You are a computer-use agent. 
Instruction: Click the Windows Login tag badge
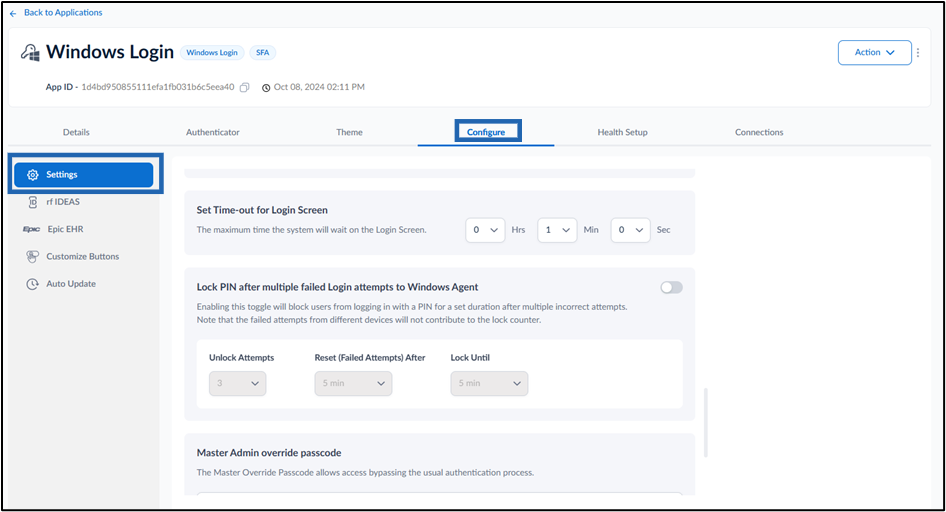pyautogui.click(x=212, y=52)
